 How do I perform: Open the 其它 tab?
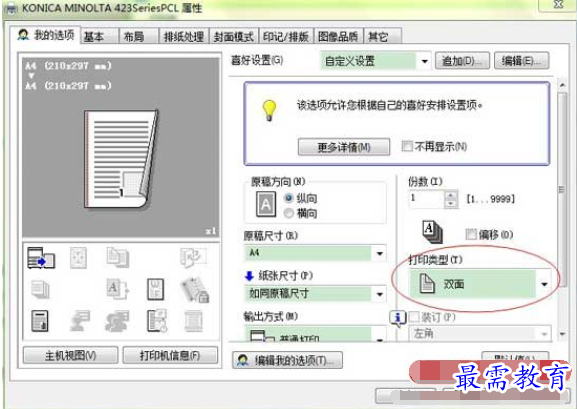tap(382, 36)
